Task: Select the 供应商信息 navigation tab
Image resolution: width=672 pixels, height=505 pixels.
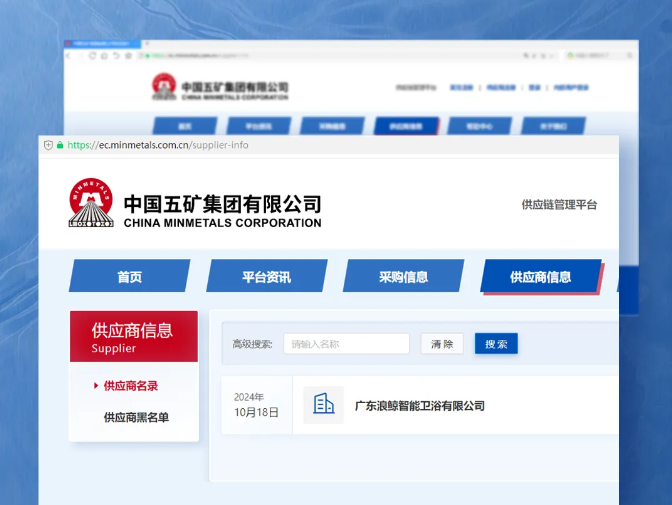Action: (x=541, y=277)
